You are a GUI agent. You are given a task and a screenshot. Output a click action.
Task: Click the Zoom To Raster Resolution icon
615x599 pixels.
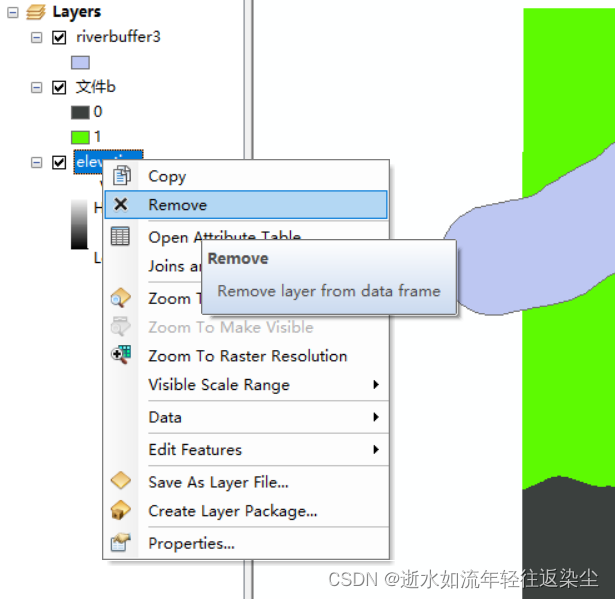121,355
